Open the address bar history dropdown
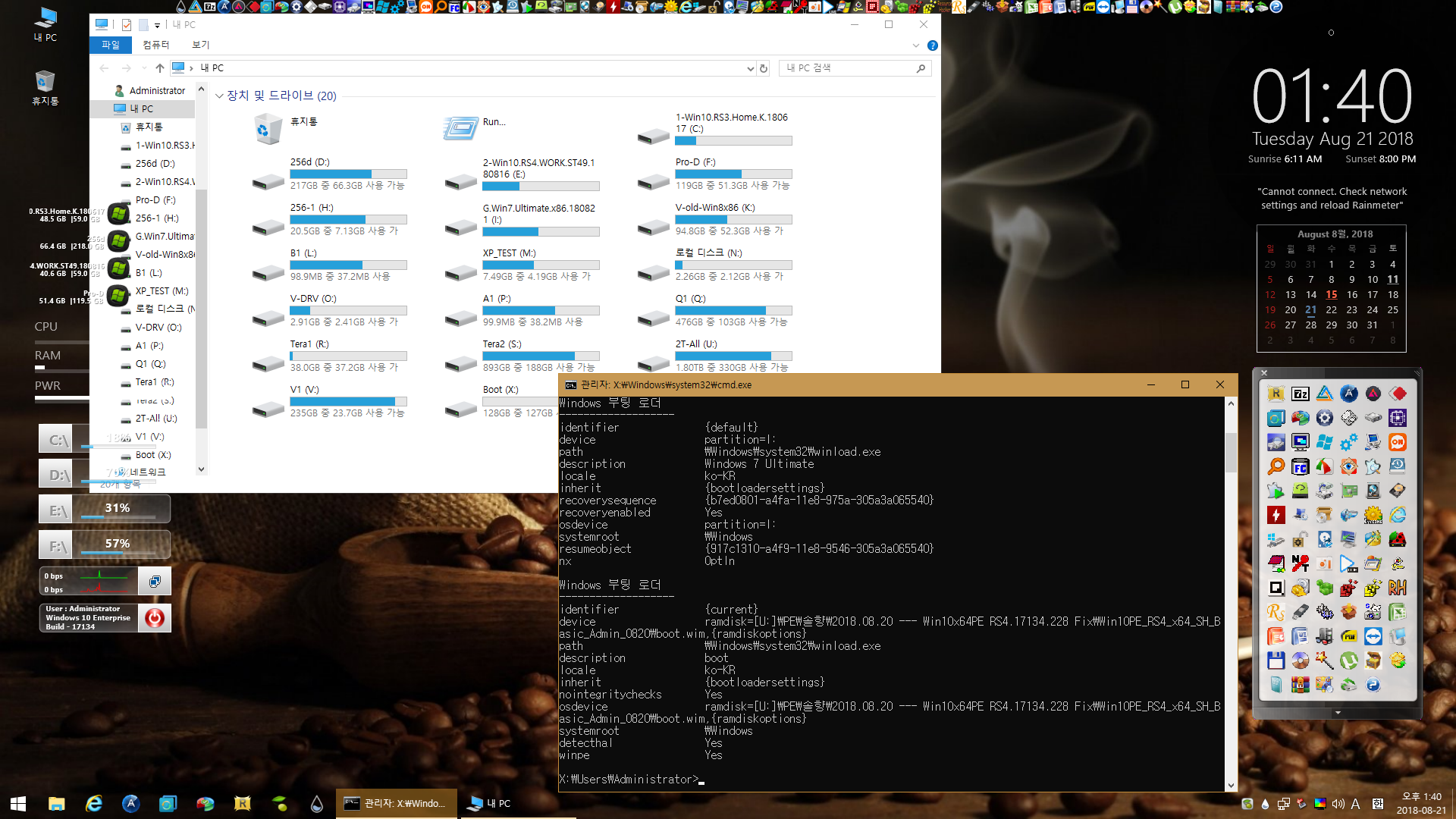Viewport: 1456px width, 819px height. pyautogui.click(x=750, y=68)
